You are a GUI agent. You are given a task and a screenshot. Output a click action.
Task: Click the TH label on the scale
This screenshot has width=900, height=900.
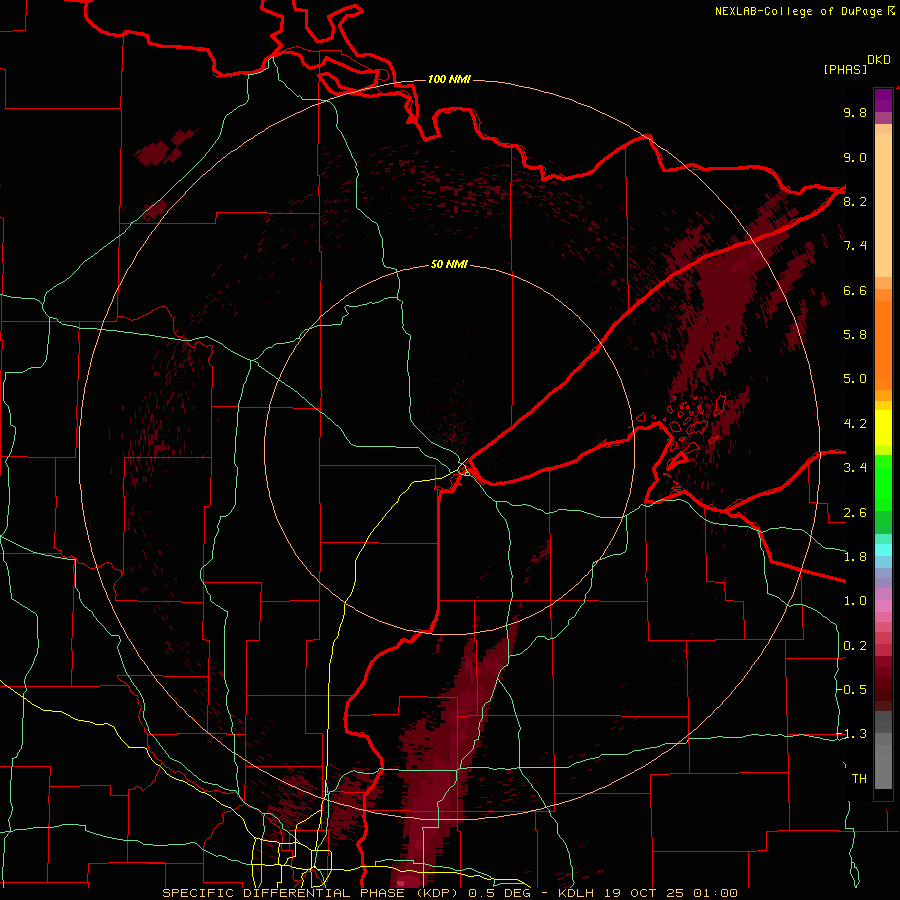[859, 779]
